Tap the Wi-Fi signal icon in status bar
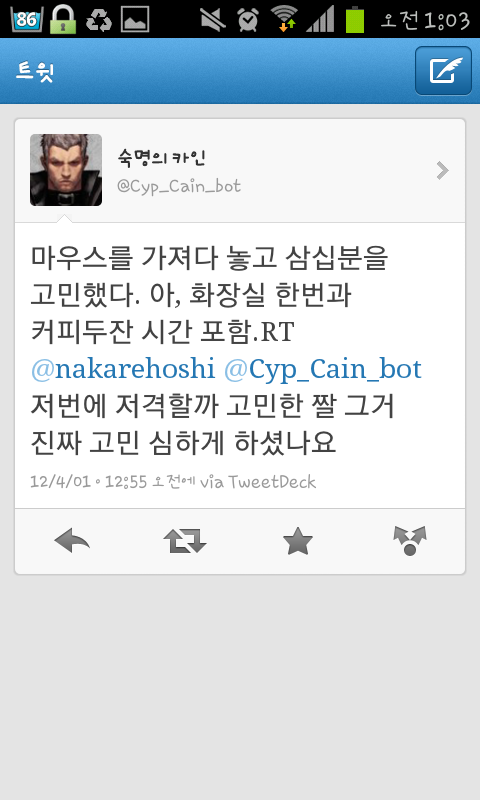Image resolution: width=480 pixels, height=800 pixels. (x=285, y=19)
